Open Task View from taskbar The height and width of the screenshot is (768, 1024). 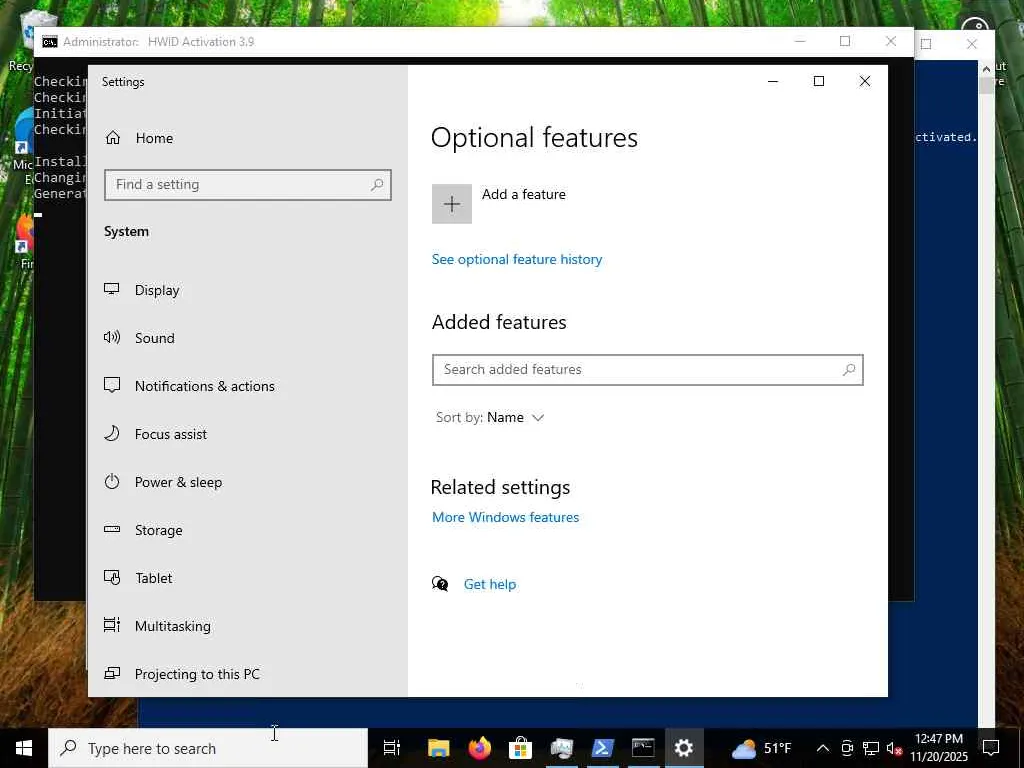coord(392,748)
